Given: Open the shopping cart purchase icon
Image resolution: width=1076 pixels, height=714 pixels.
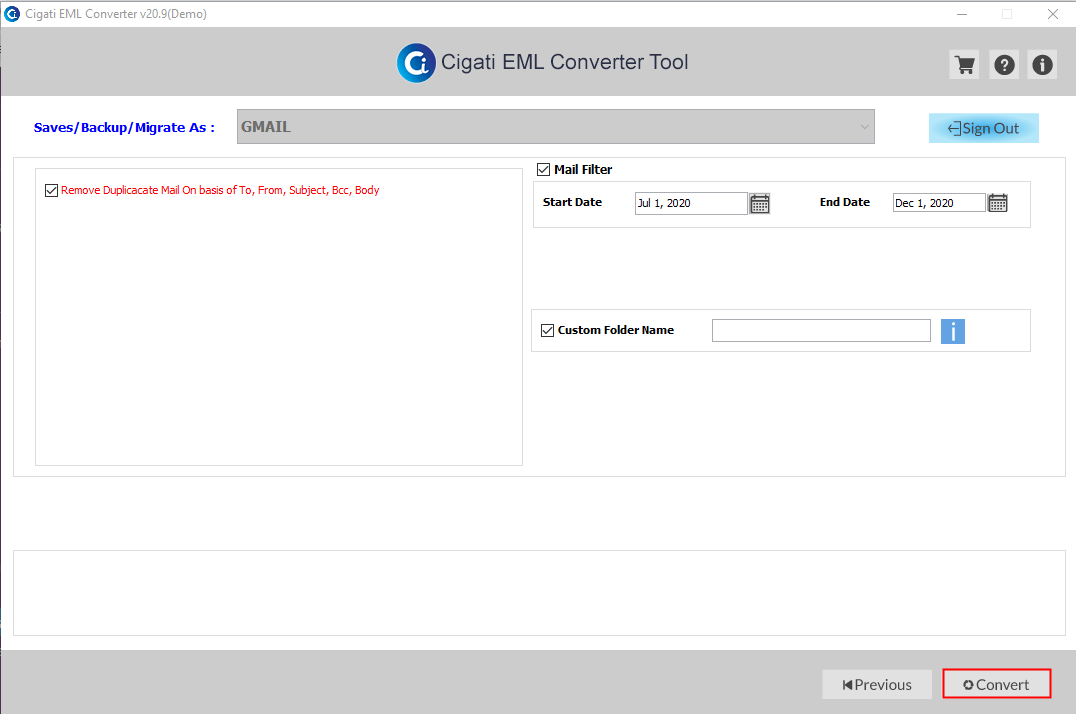Looking at the screenshot, I should [965, 65].
